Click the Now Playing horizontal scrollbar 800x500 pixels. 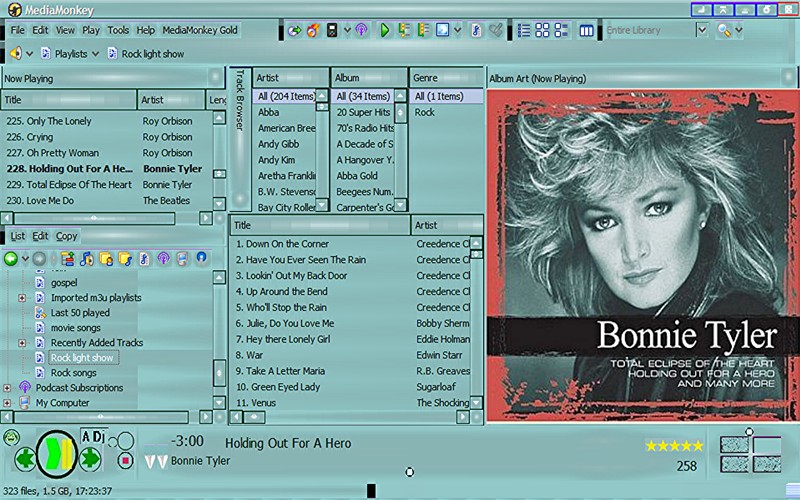tap(94, 218)
